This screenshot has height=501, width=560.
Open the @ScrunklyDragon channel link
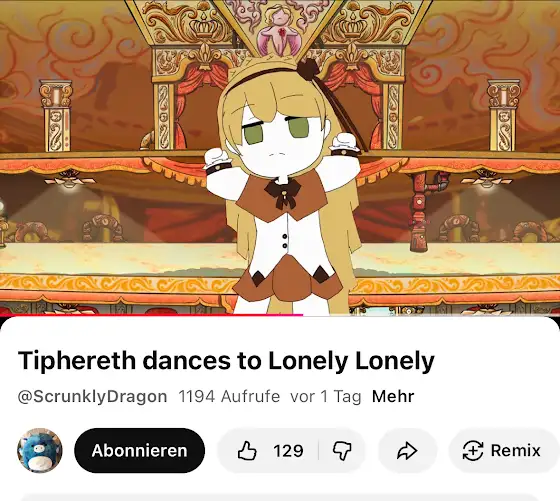click(92, 396)
